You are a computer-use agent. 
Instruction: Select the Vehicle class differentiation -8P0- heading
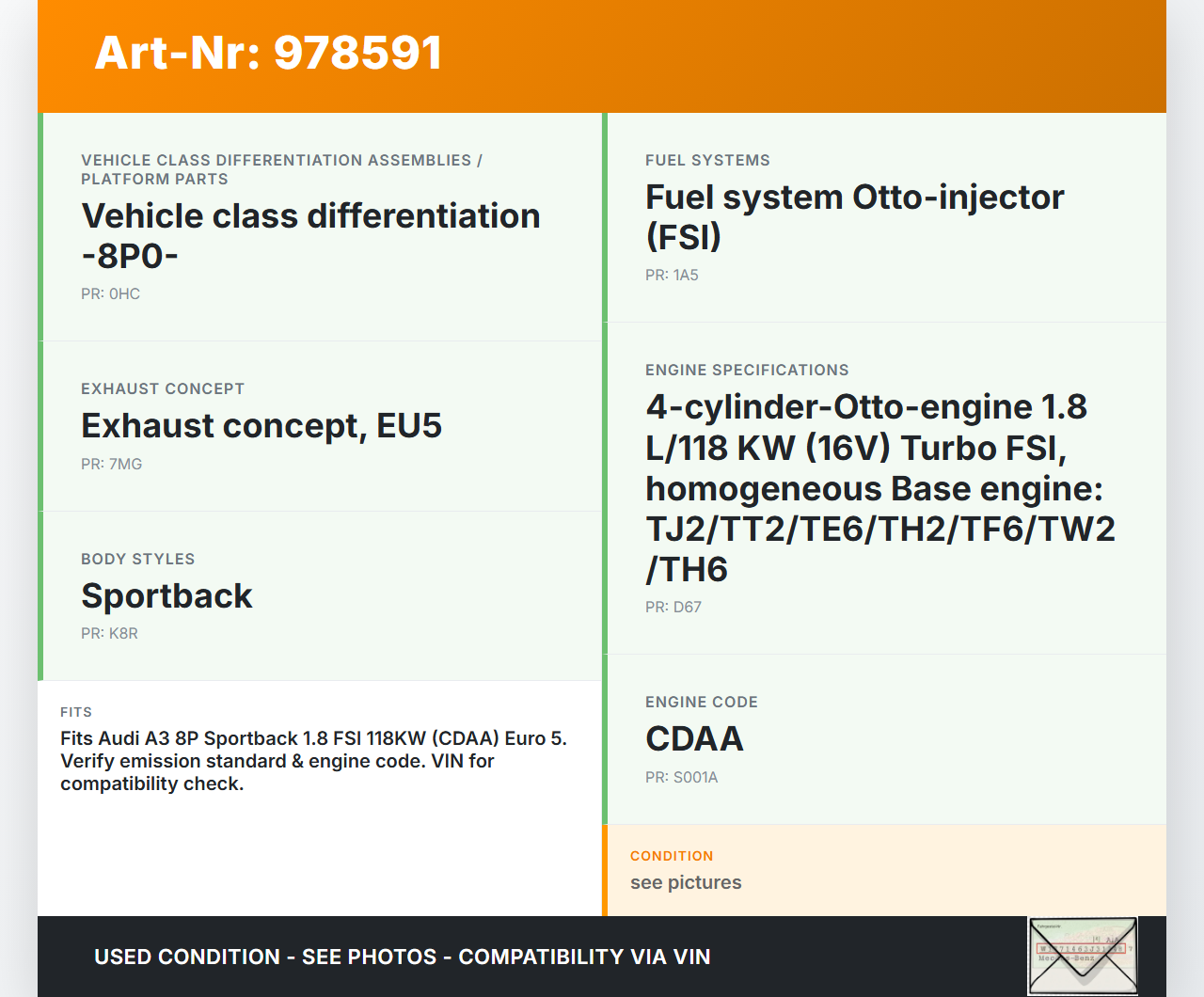310,235
